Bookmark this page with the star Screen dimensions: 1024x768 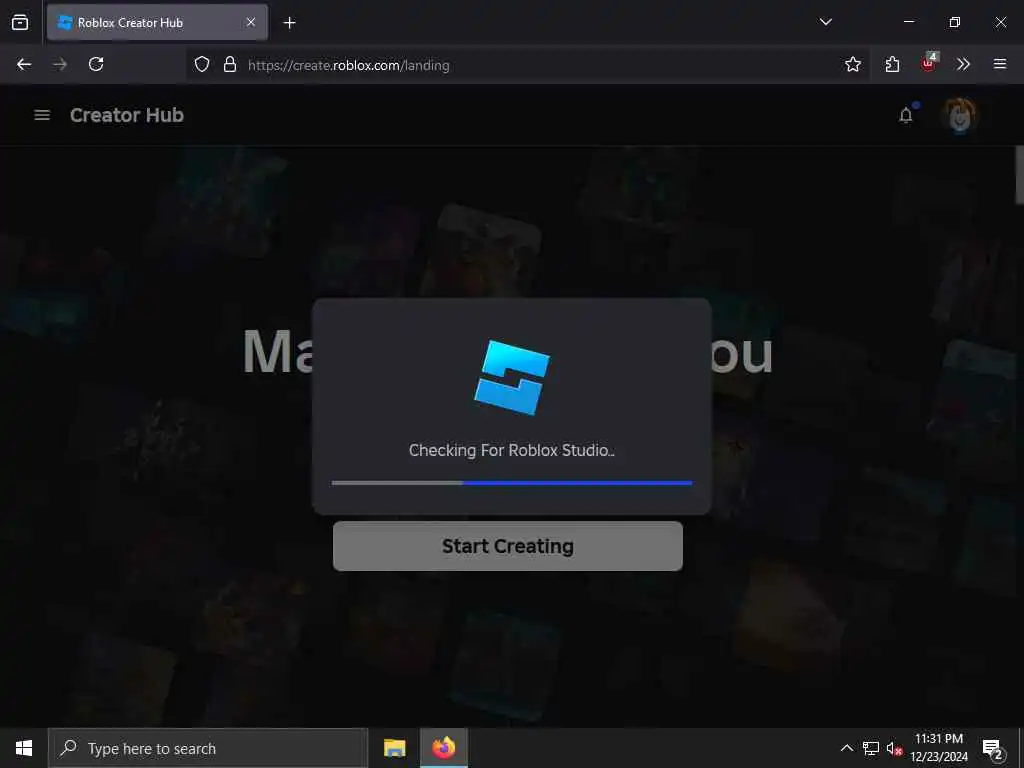(852, 64)
